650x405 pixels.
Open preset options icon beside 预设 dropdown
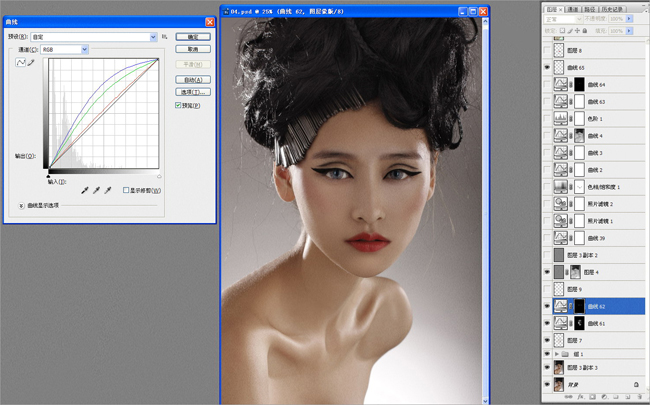click(x=165, y=37)
